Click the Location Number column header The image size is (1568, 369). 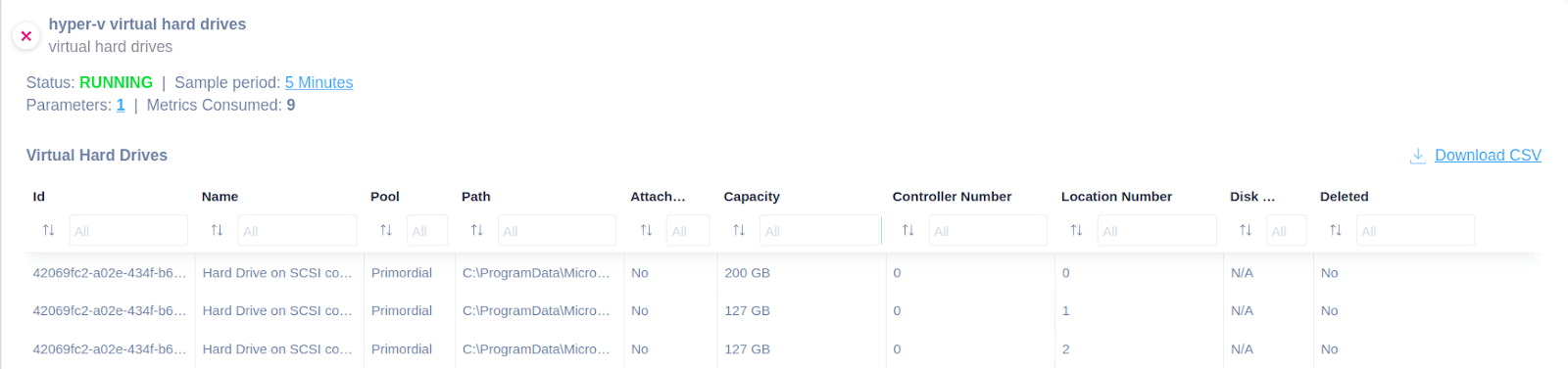tap(1116, 197)
